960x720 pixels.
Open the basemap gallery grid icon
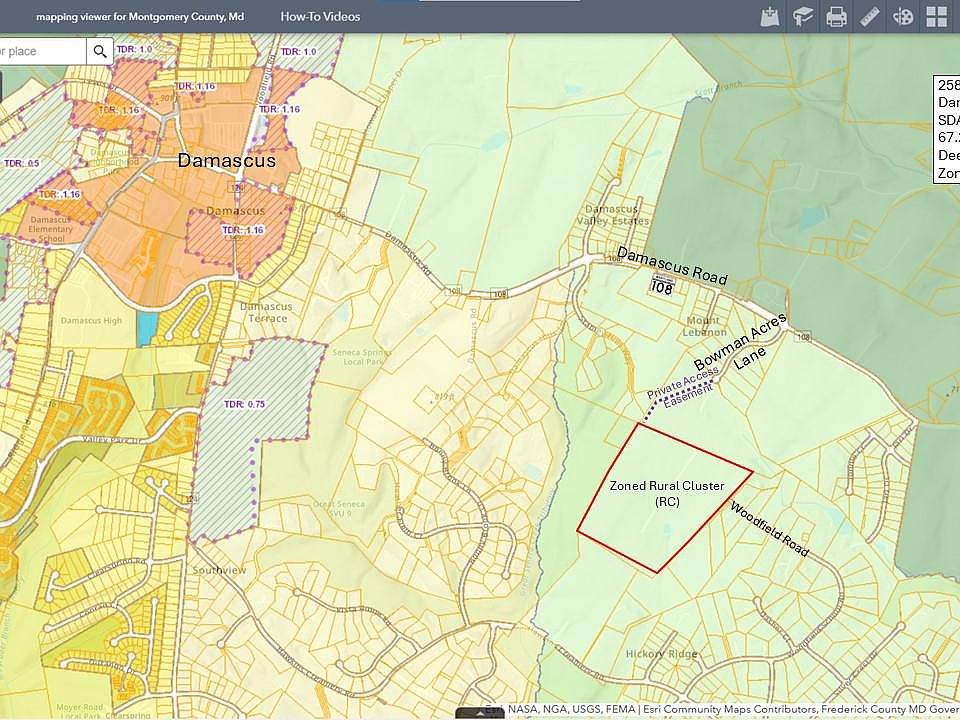click(x=936, y=17)
